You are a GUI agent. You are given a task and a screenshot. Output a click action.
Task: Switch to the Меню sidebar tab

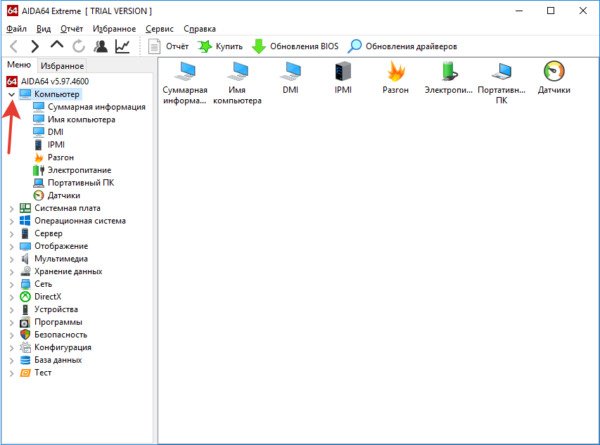[x=19, y=65]
